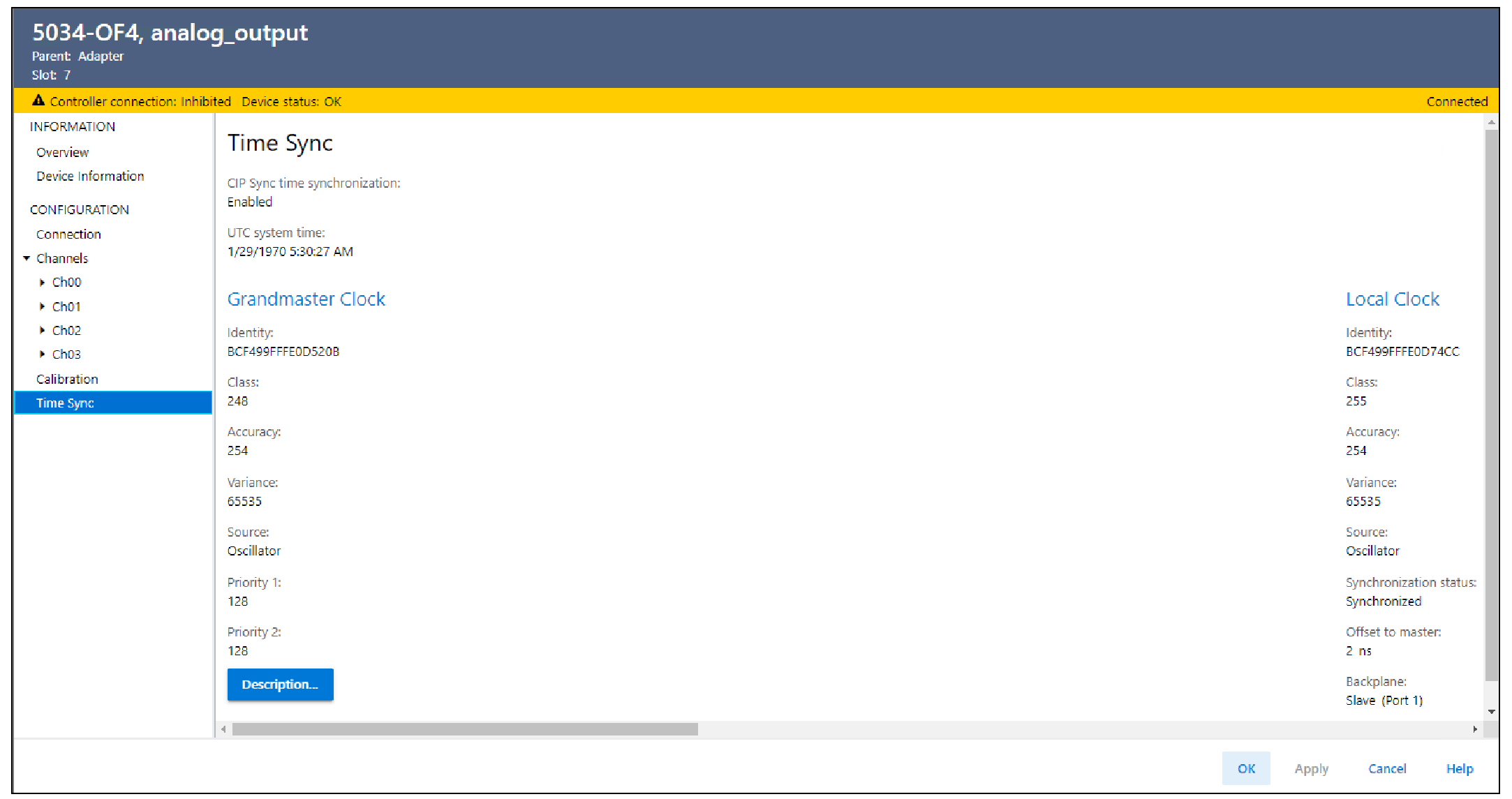This screenshot has height=799, width=1512.
Task: Click the 'Parent: Adapter' header text
Action: pos(77,57)
